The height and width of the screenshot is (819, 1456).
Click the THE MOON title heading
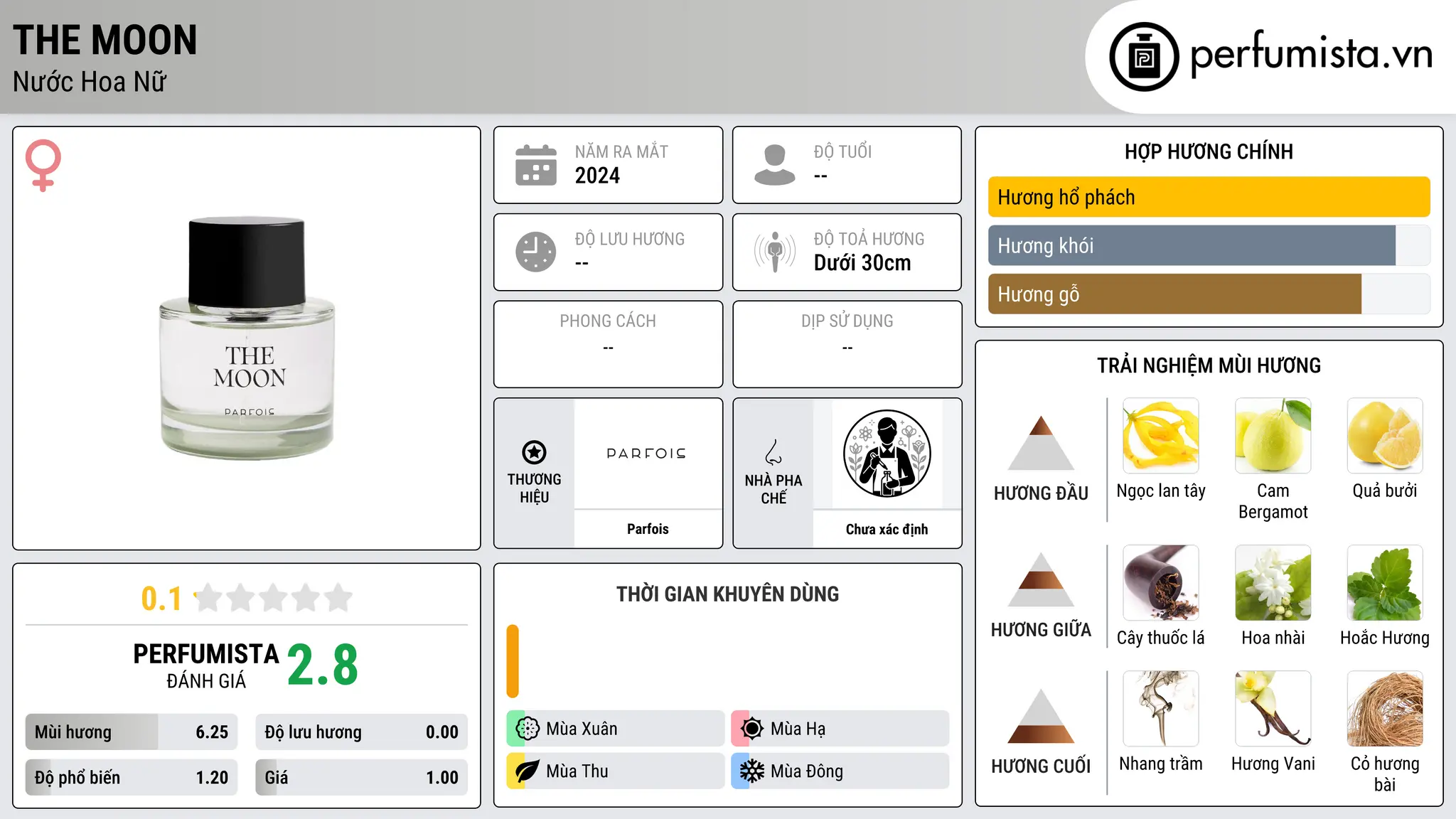(105, 40)
